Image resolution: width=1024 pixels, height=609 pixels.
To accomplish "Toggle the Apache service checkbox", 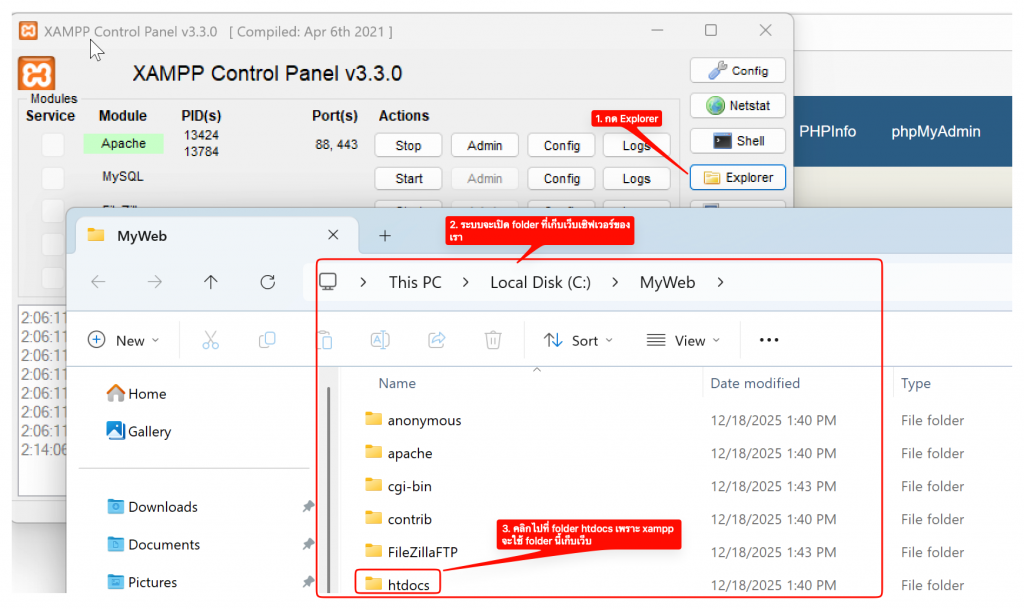I will (x=53, y=145).
